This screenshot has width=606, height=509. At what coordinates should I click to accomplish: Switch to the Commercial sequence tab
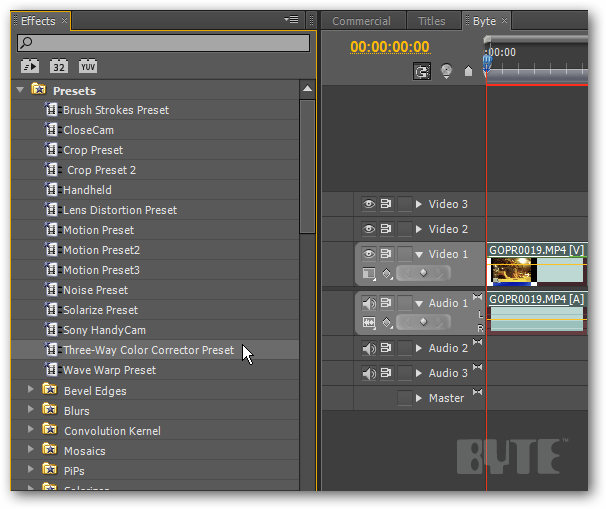tap(361, 21)
